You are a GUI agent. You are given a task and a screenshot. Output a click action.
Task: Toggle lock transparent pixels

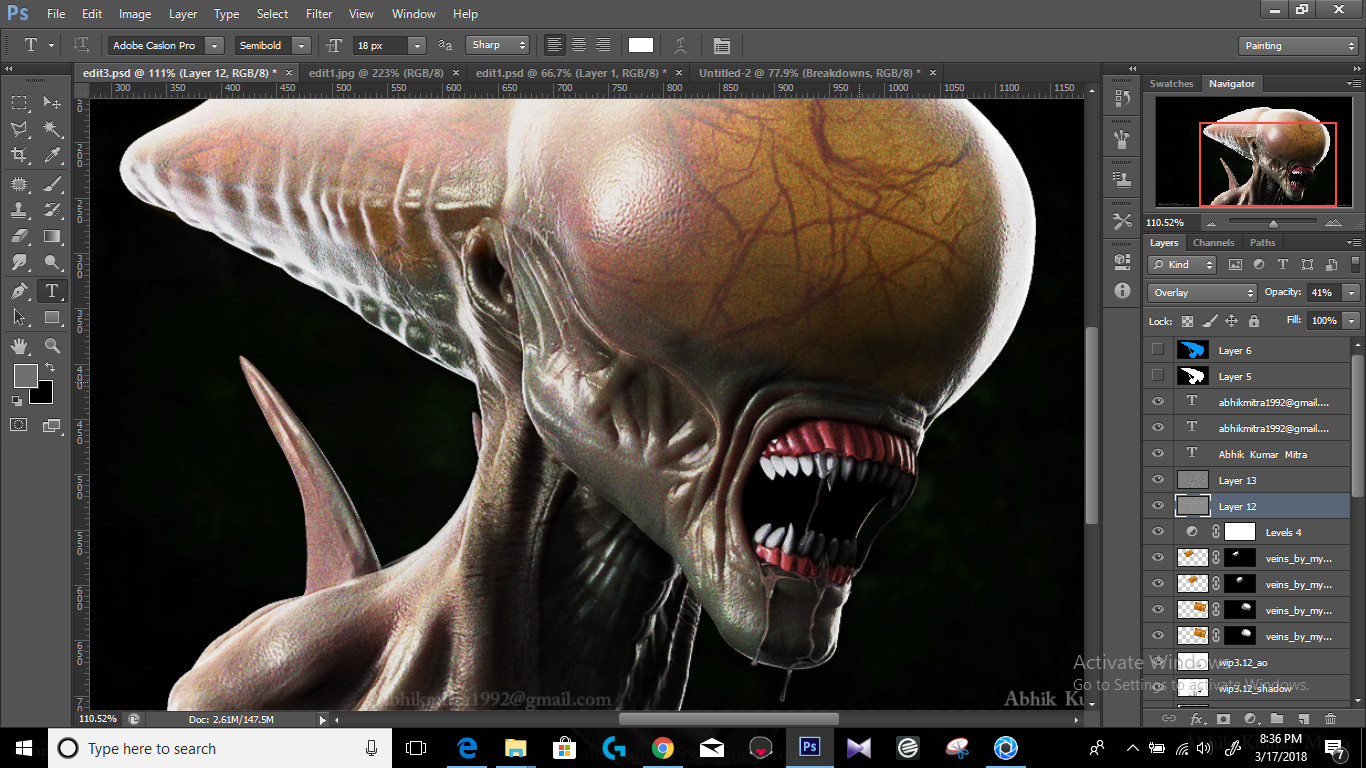1187,321
